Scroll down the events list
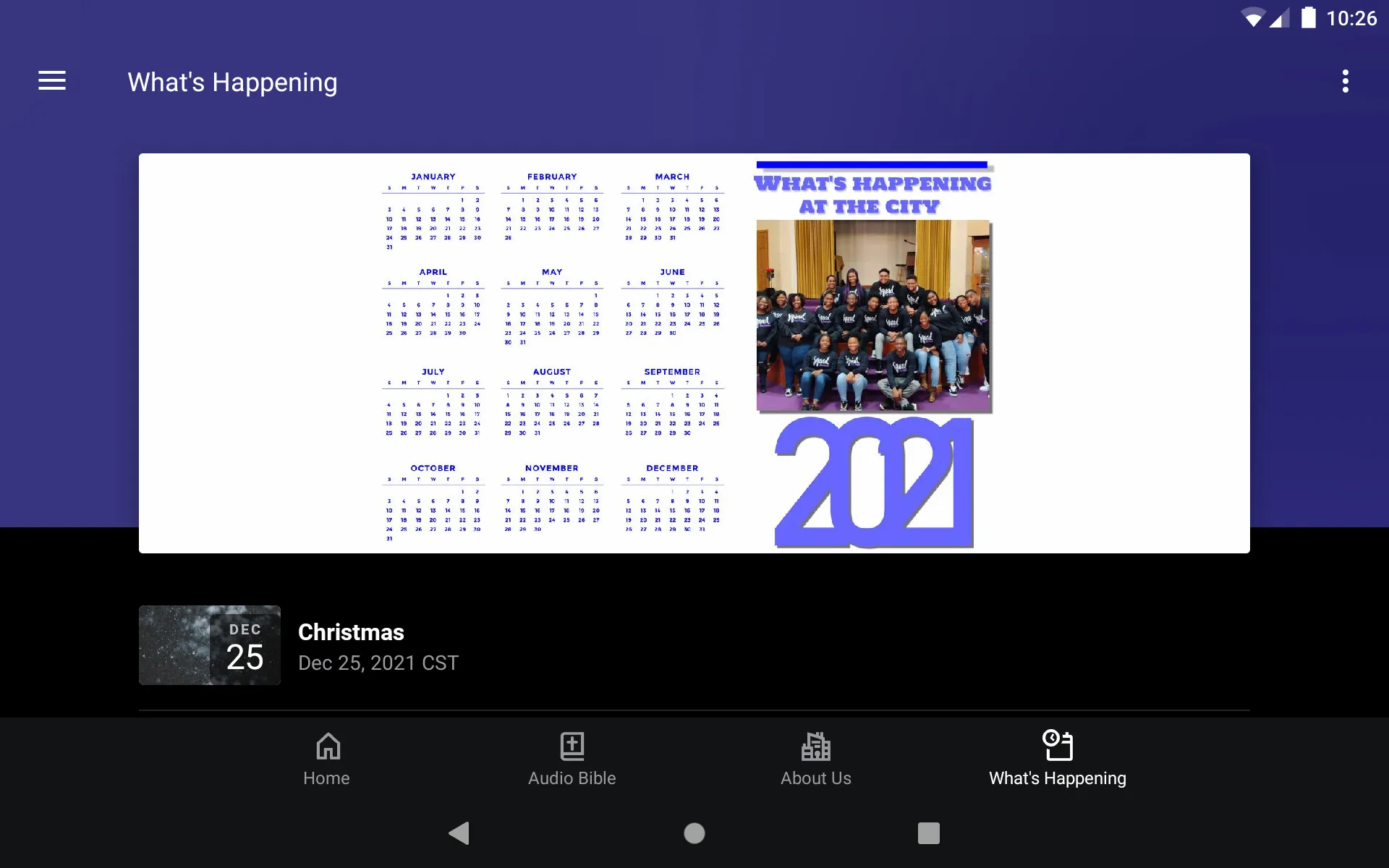Viewport: 1389px width, 868px height. [x=694, y=645]
